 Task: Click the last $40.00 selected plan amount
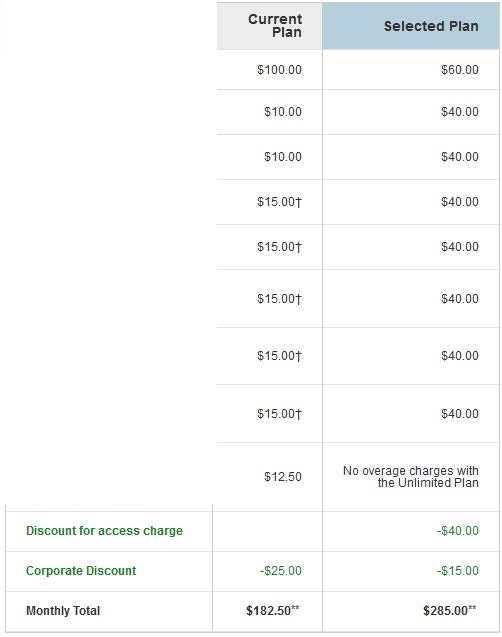pyautogui.click(x=460, y=414)
